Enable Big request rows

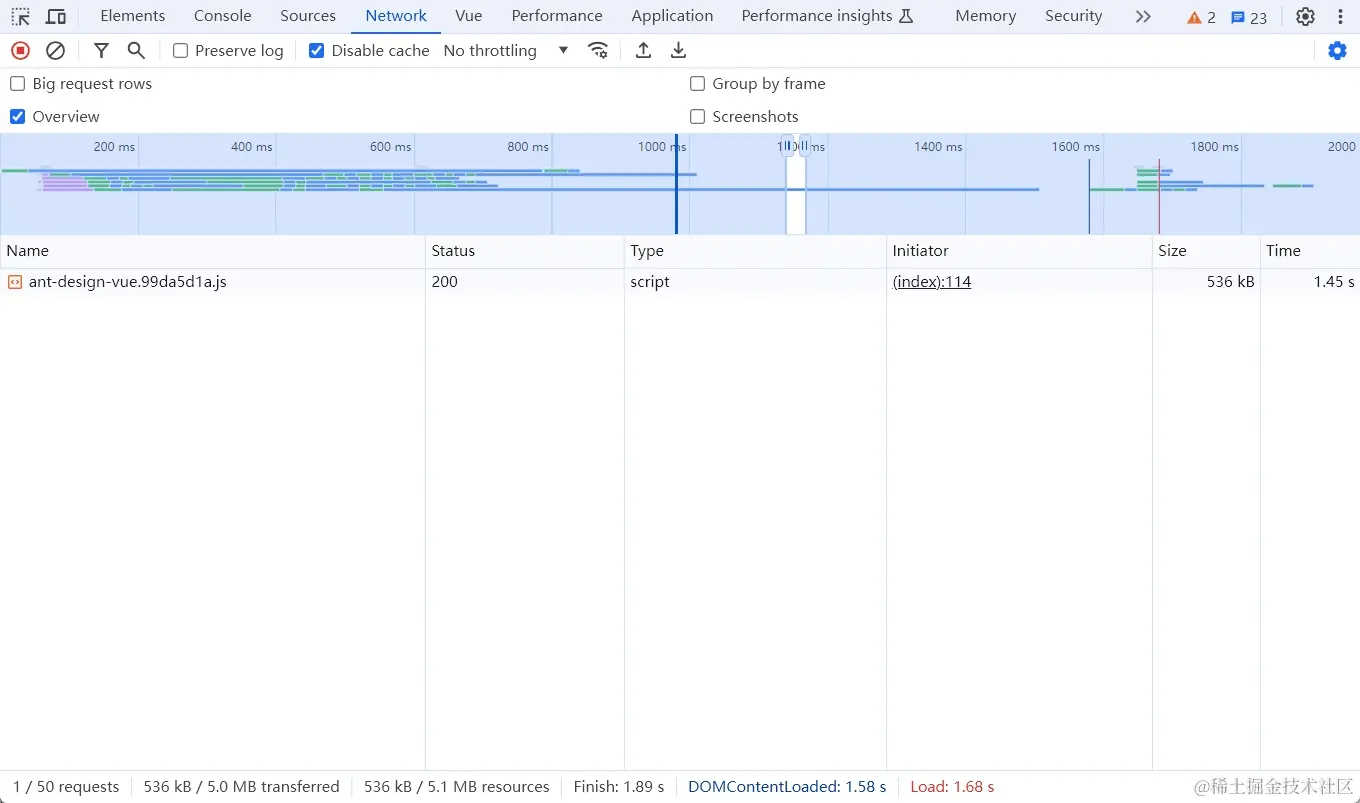click(x=17, y=84)
